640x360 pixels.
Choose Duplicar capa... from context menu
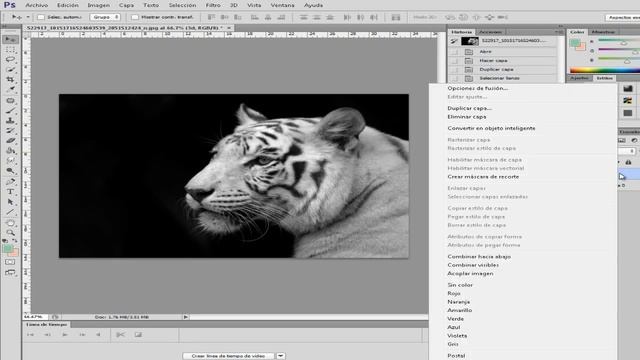[x=469, y=108]
